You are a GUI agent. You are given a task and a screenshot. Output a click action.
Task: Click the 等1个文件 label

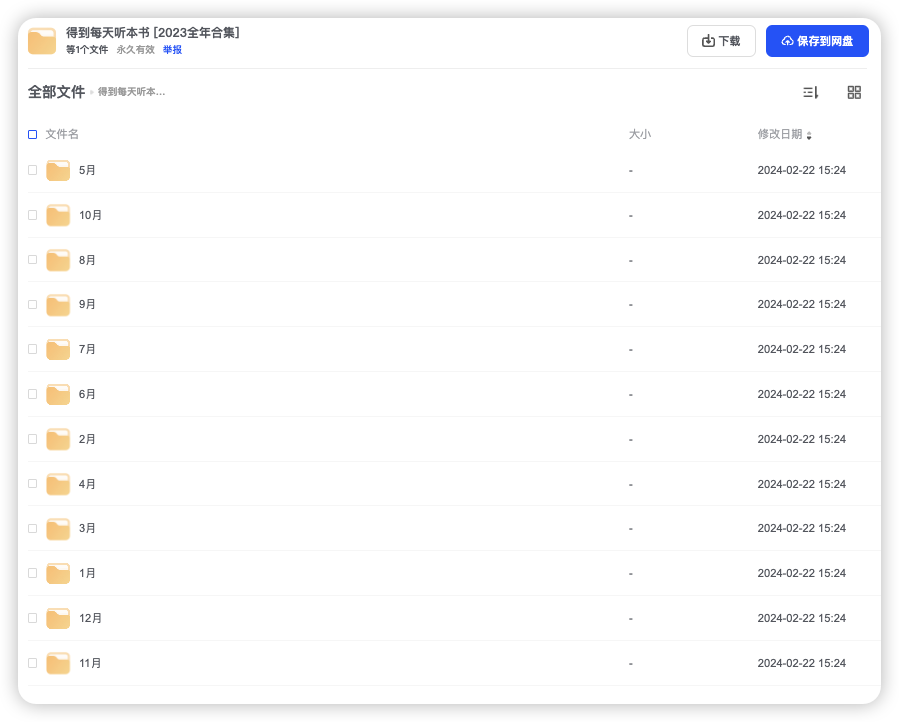(87, 50)
